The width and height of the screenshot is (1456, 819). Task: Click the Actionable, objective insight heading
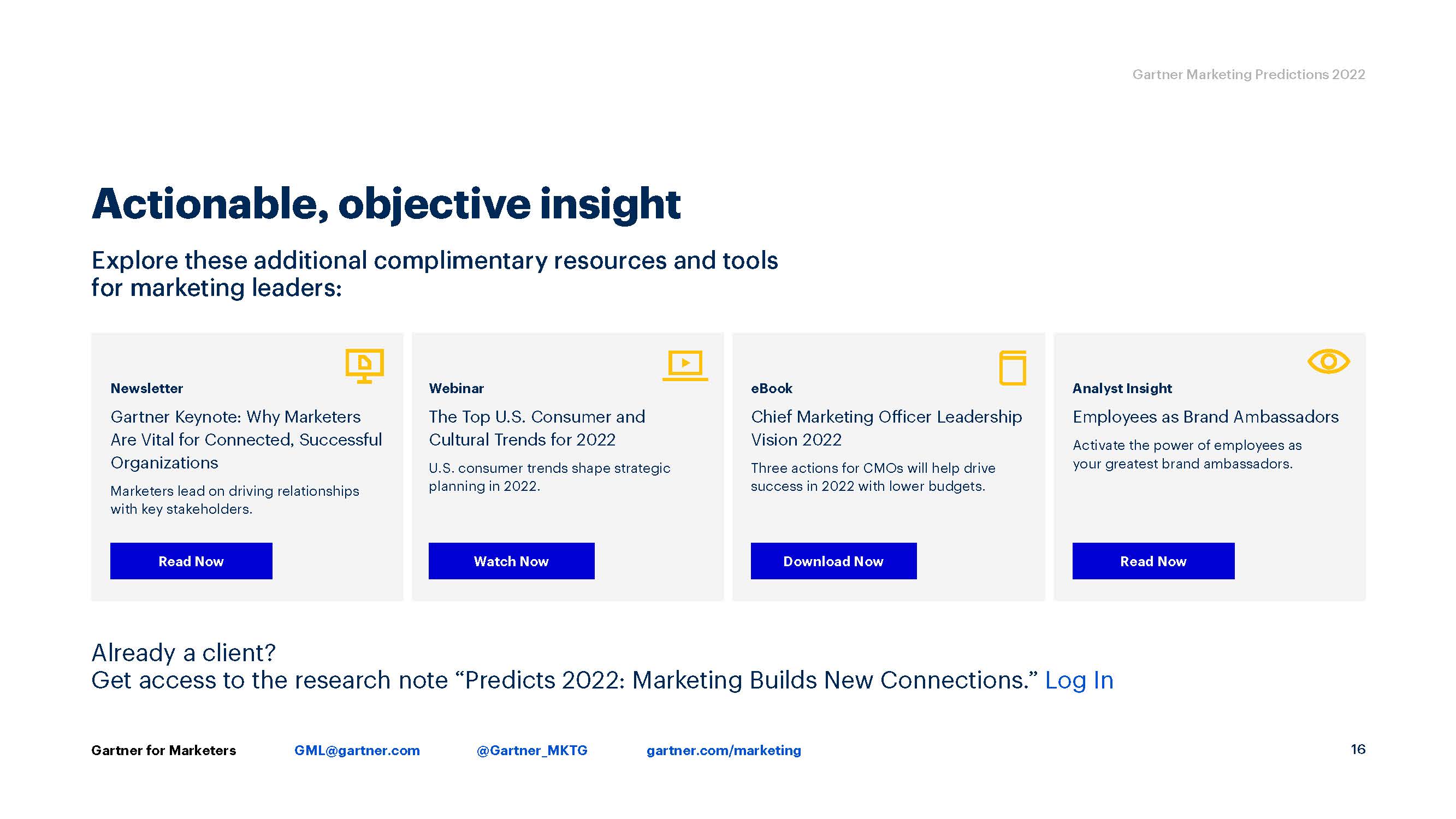click(x=386, y=204)
